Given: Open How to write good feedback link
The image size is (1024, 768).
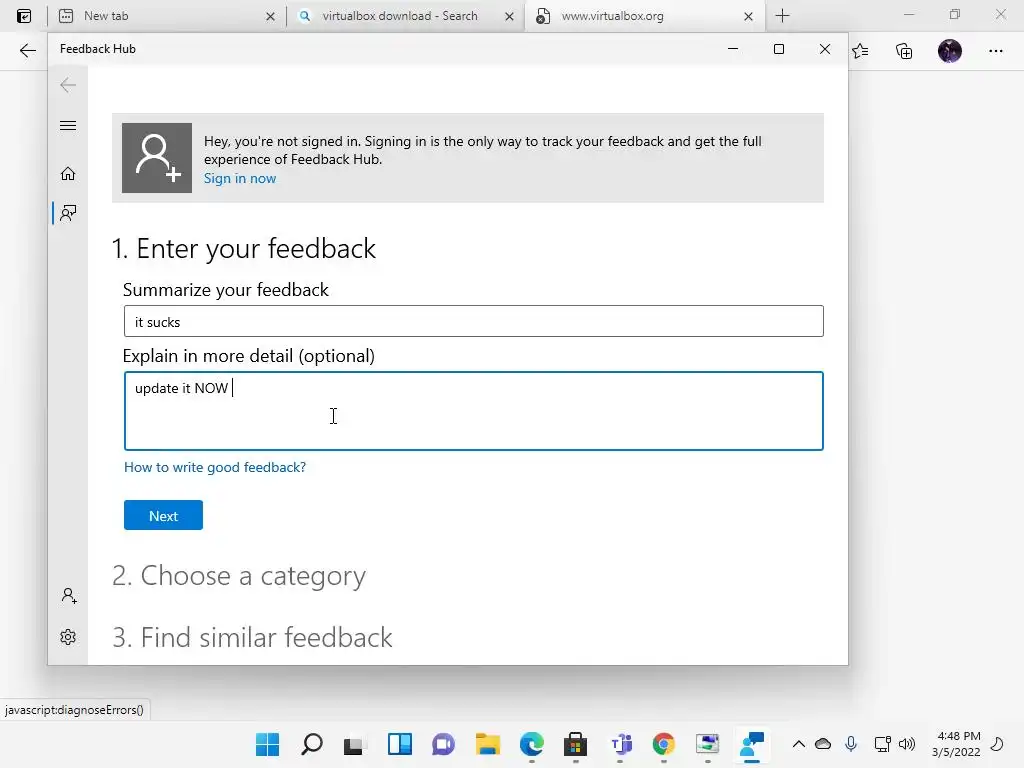Looking at the screenshot, I should coord(215,467).
